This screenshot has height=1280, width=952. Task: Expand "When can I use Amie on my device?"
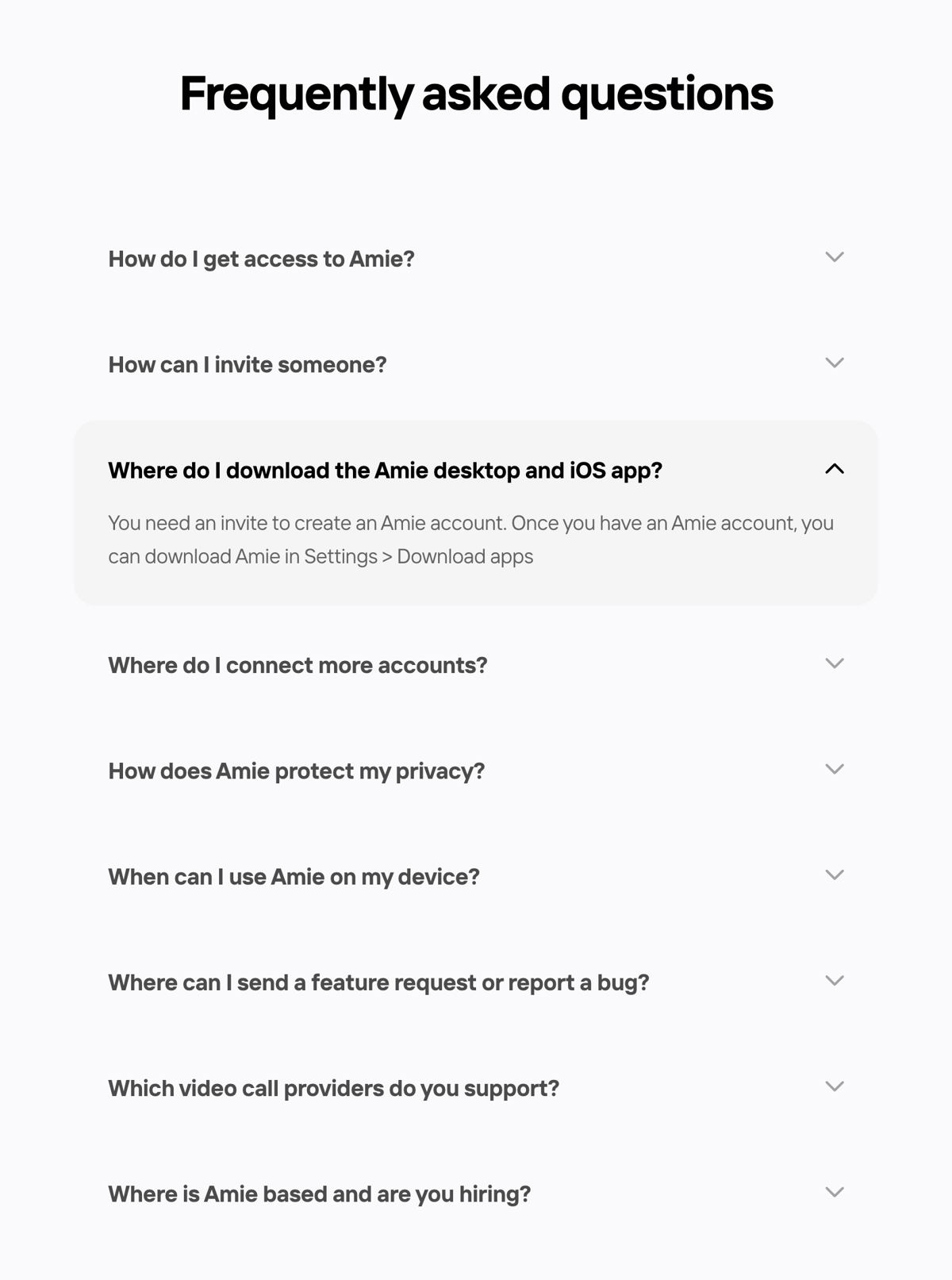294,876
